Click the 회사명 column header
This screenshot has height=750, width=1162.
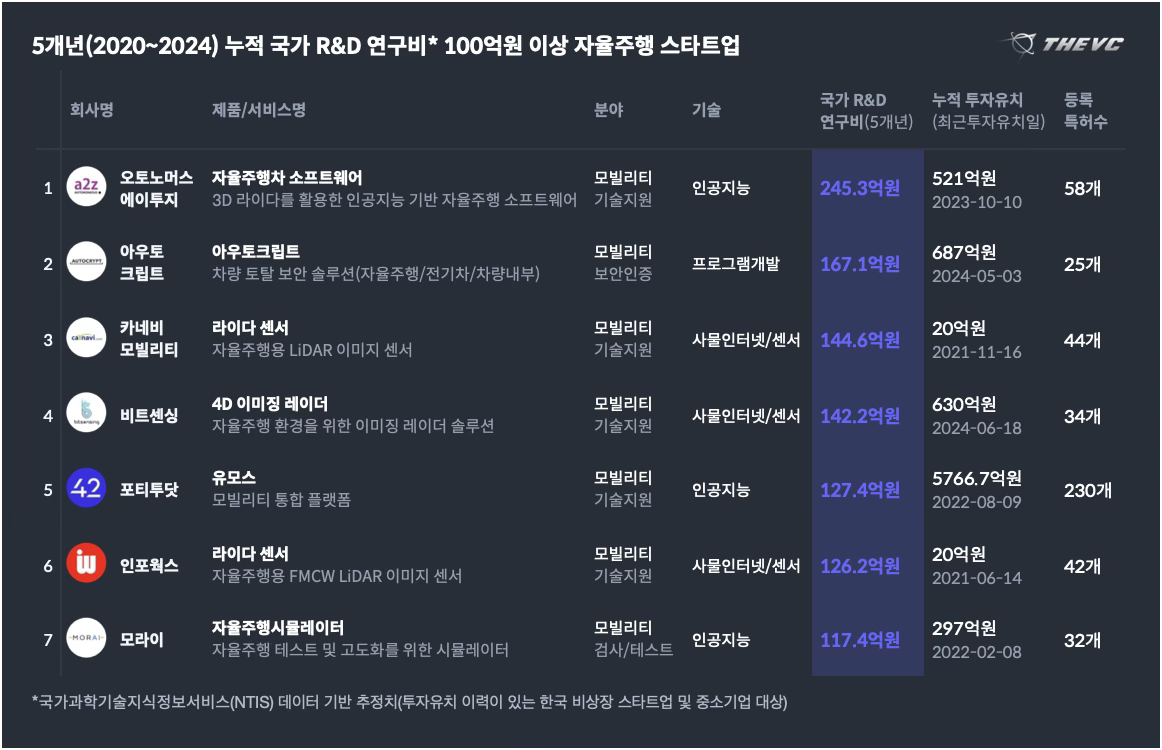click(91, 110)
